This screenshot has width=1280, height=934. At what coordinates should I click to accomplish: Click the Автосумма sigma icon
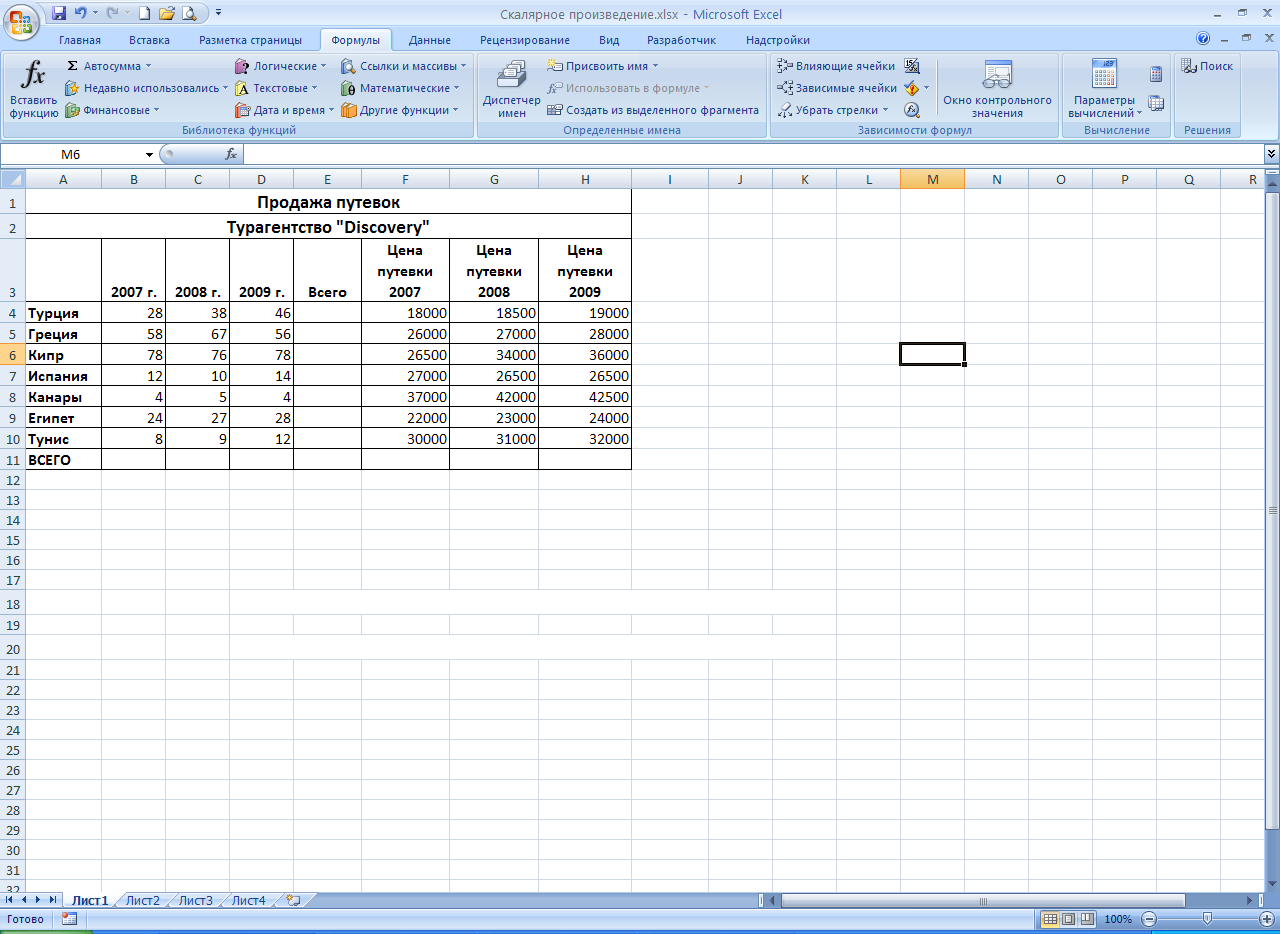tap(72, 66)
